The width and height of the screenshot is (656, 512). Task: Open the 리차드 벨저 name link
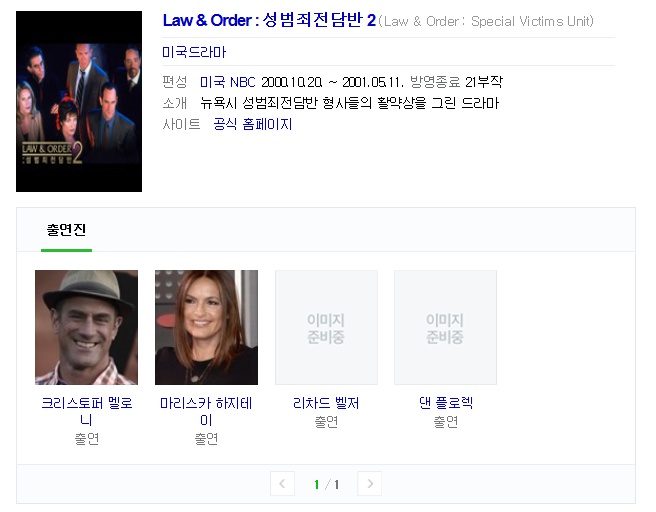[x=326, y=403]
